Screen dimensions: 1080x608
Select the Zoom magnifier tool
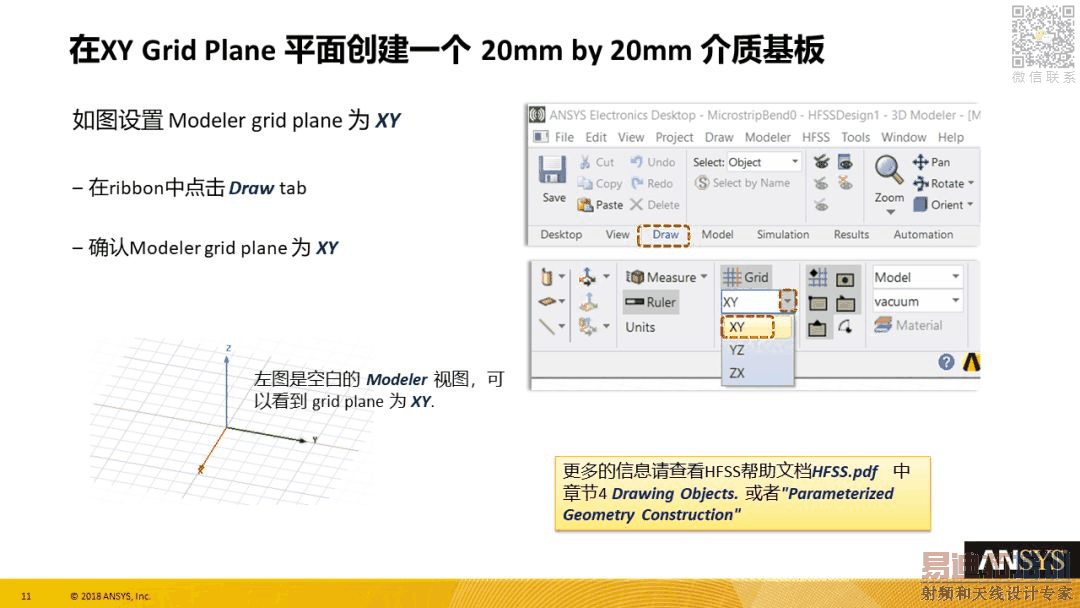888,170
